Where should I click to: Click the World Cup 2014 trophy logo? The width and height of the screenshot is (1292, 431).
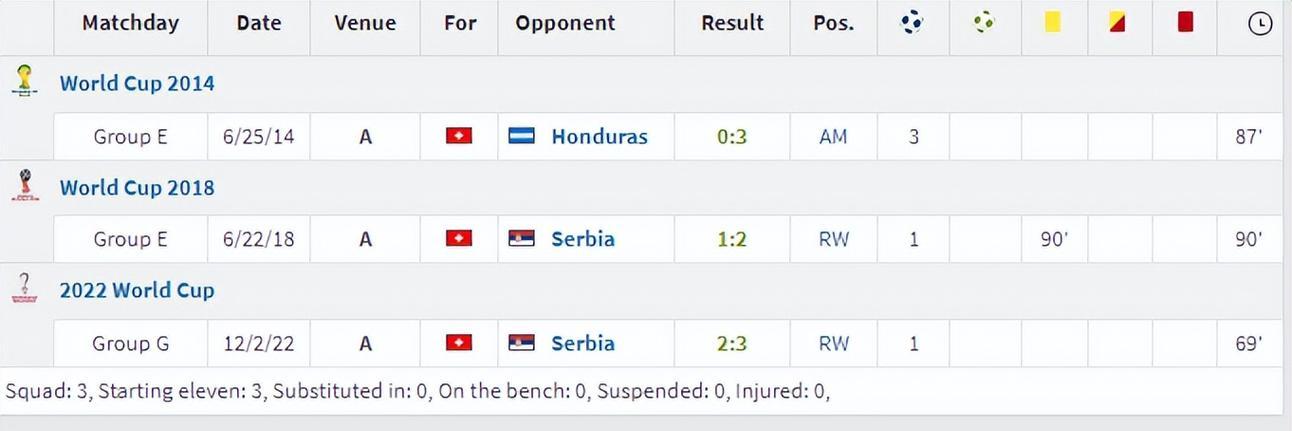point(24,81)
